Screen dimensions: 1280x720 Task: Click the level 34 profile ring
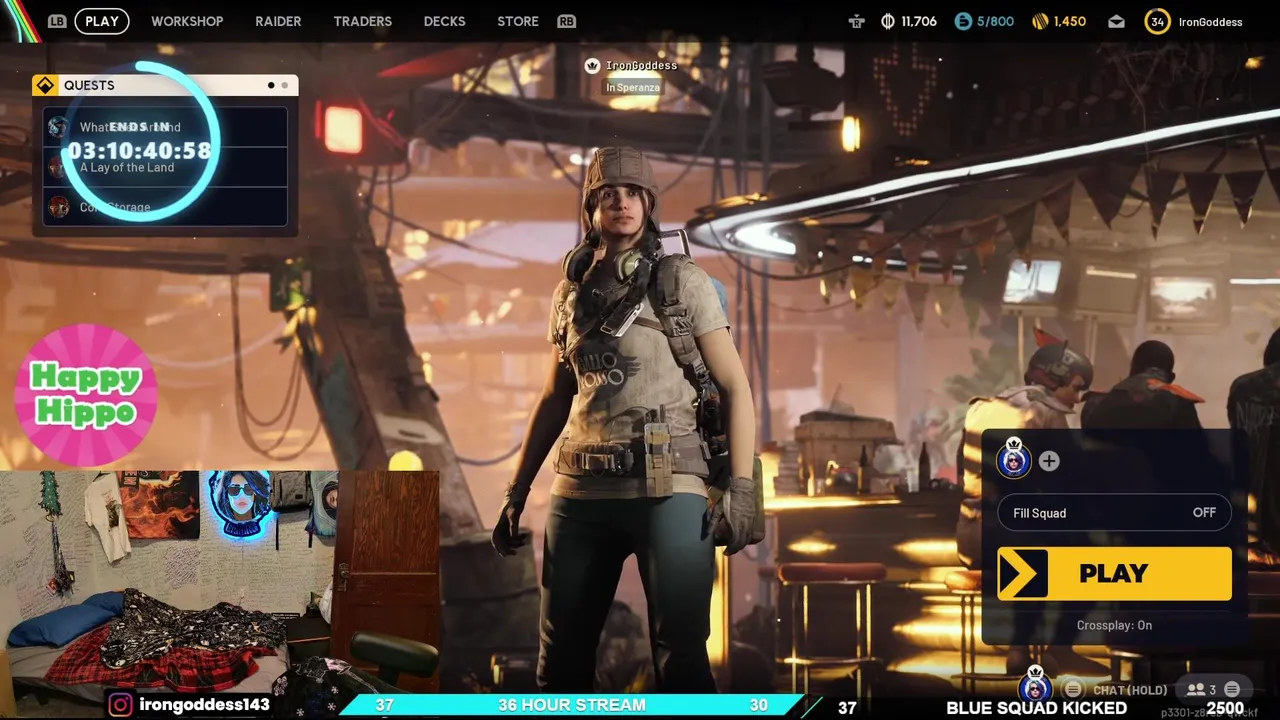1157,21
